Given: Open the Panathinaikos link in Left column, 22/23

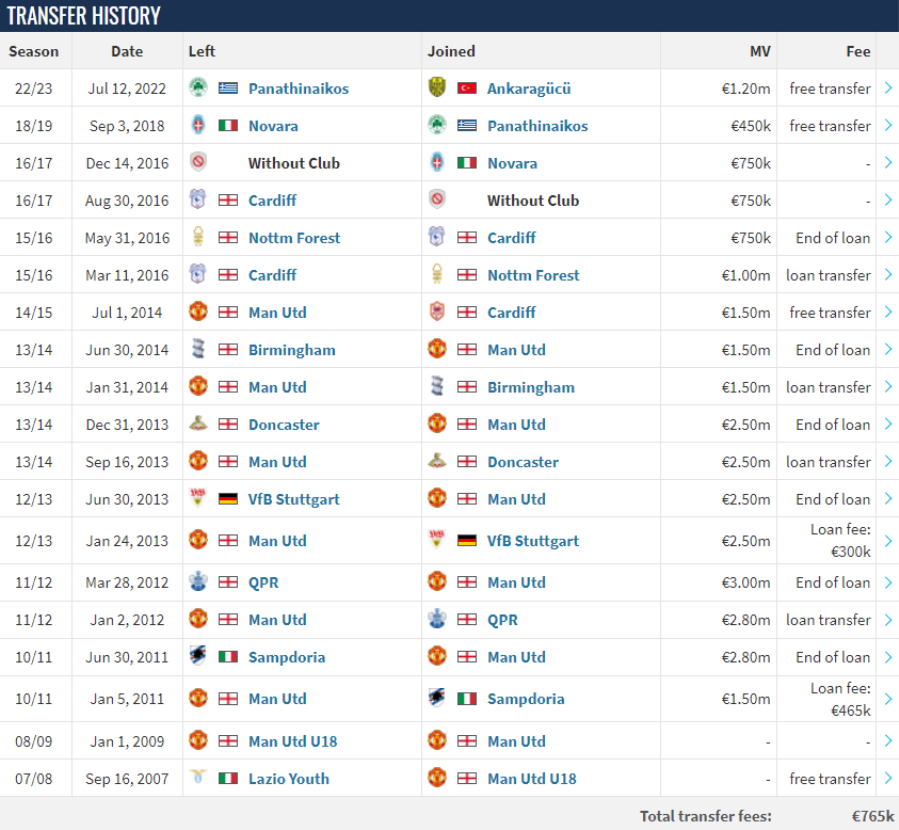Looking at the screenshot, I should (298, 89).
